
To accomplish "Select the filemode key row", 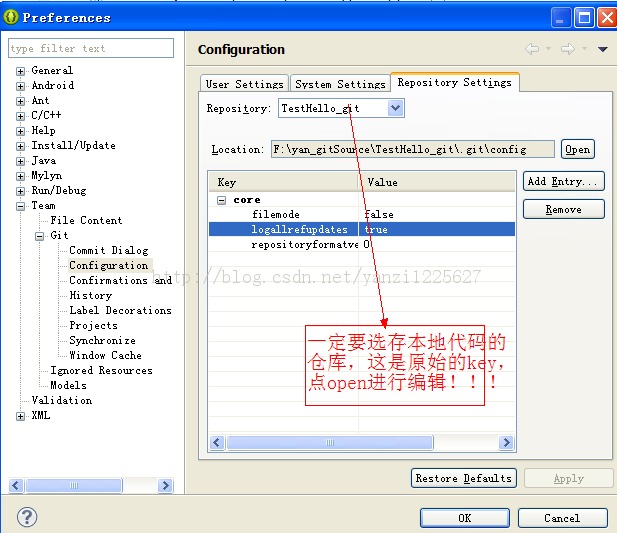I will click(x=362, y=214).
